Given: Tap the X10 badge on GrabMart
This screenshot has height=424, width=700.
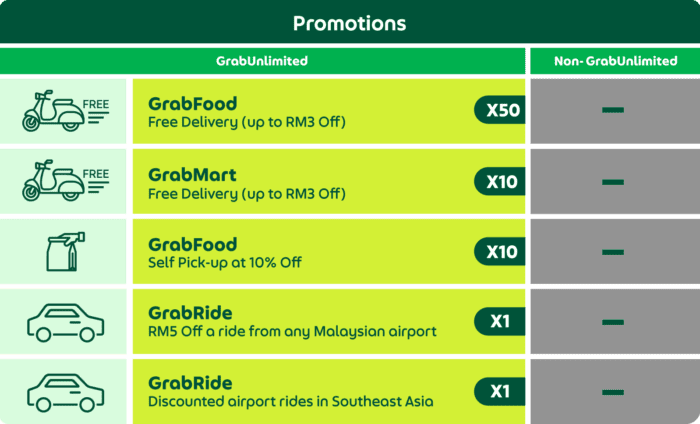Looking at the screenshot, I should point(500,181).
